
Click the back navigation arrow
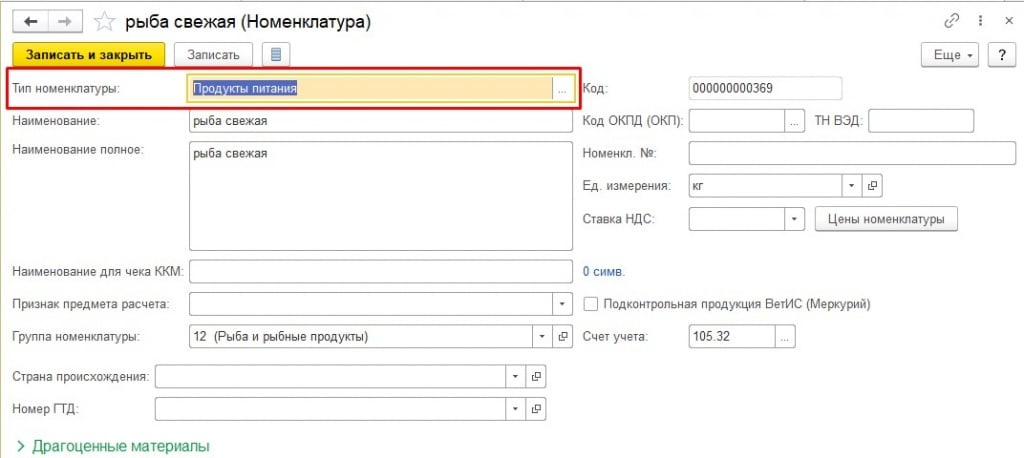[x=30, y=21]
